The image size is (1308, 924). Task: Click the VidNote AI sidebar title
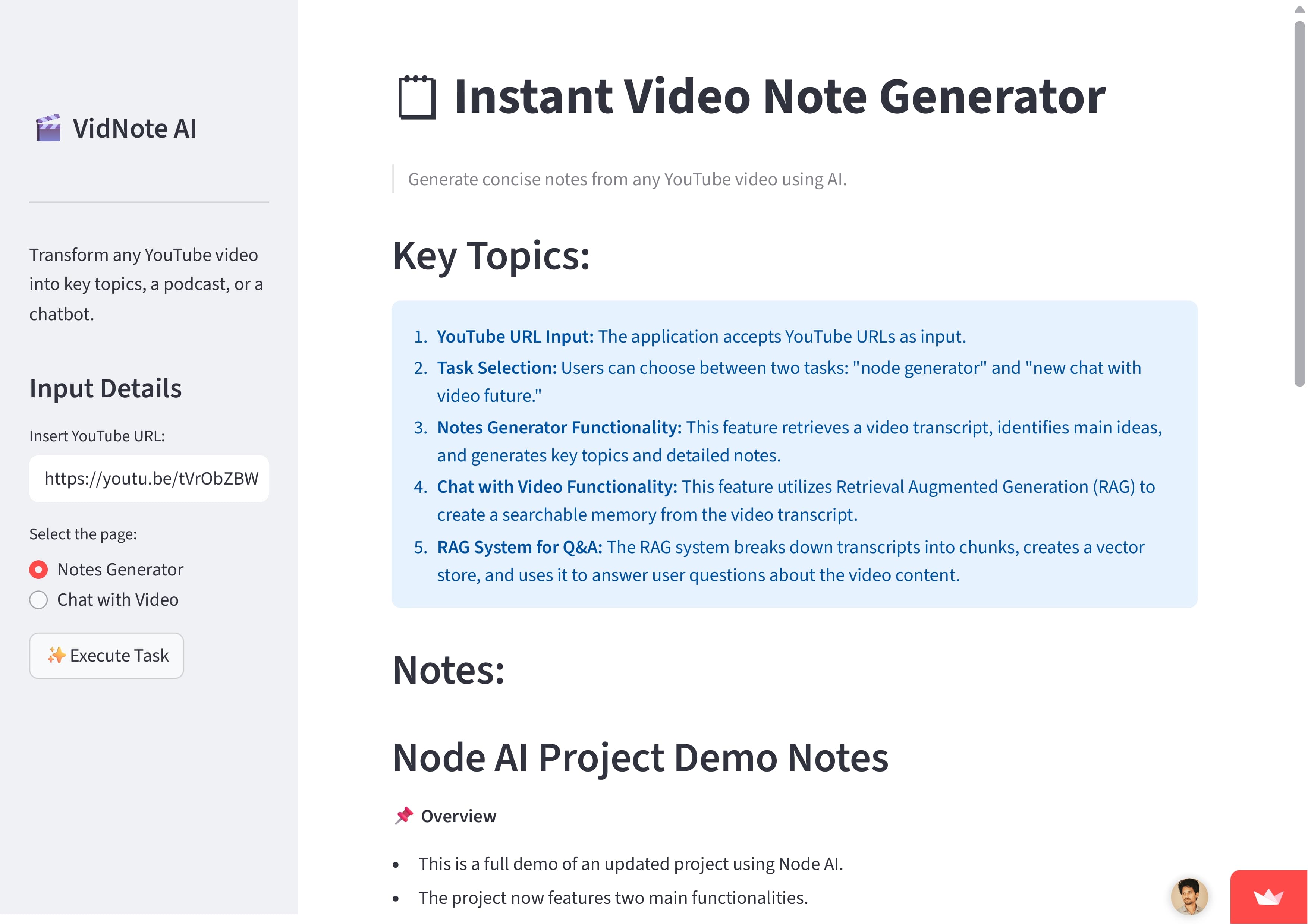(x=135, y=128)
